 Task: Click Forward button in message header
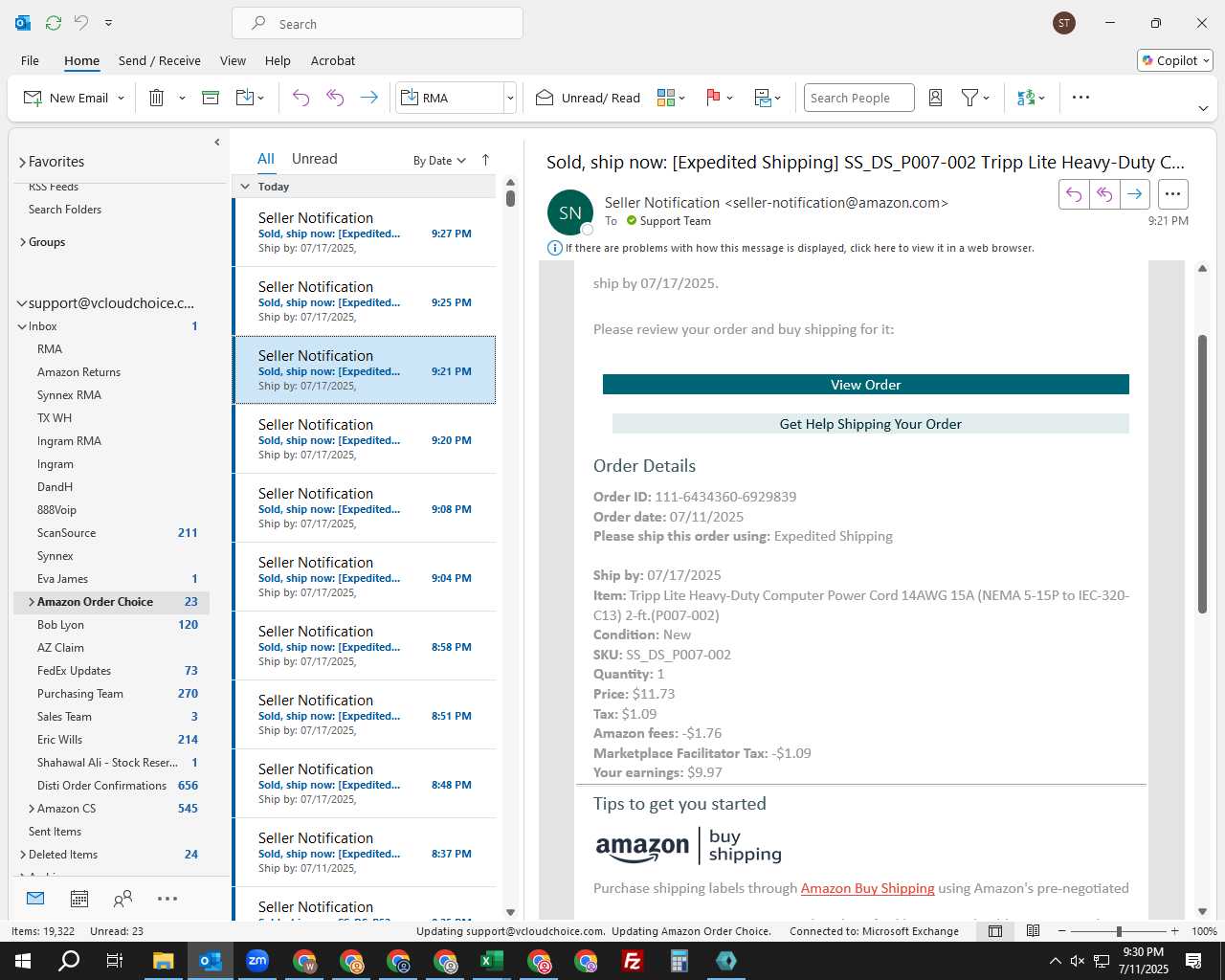pyautogui.click(x=1134, y=194)
